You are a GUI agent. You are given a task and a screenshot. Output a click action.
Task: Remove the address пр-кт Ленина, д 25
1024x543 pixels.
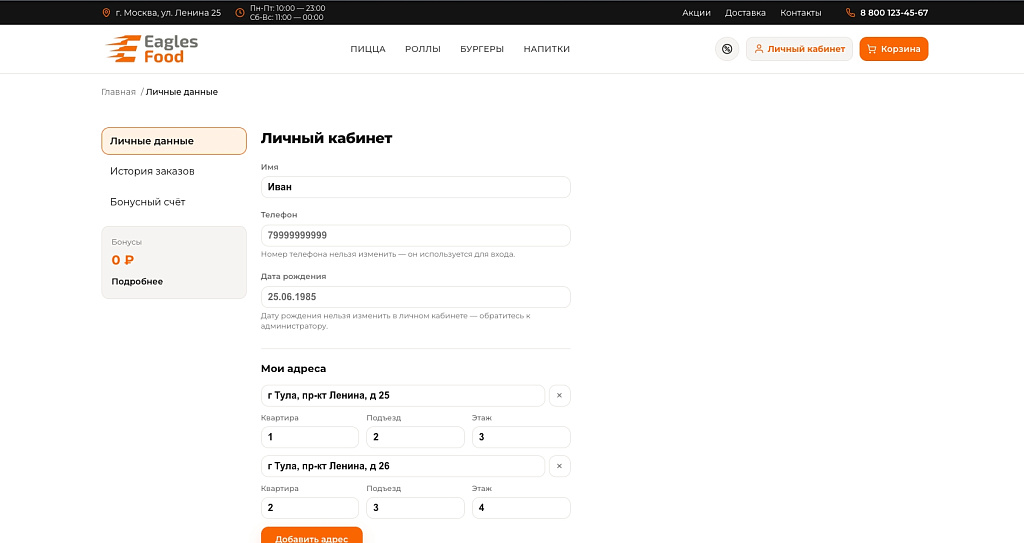(x=560, y=395)
